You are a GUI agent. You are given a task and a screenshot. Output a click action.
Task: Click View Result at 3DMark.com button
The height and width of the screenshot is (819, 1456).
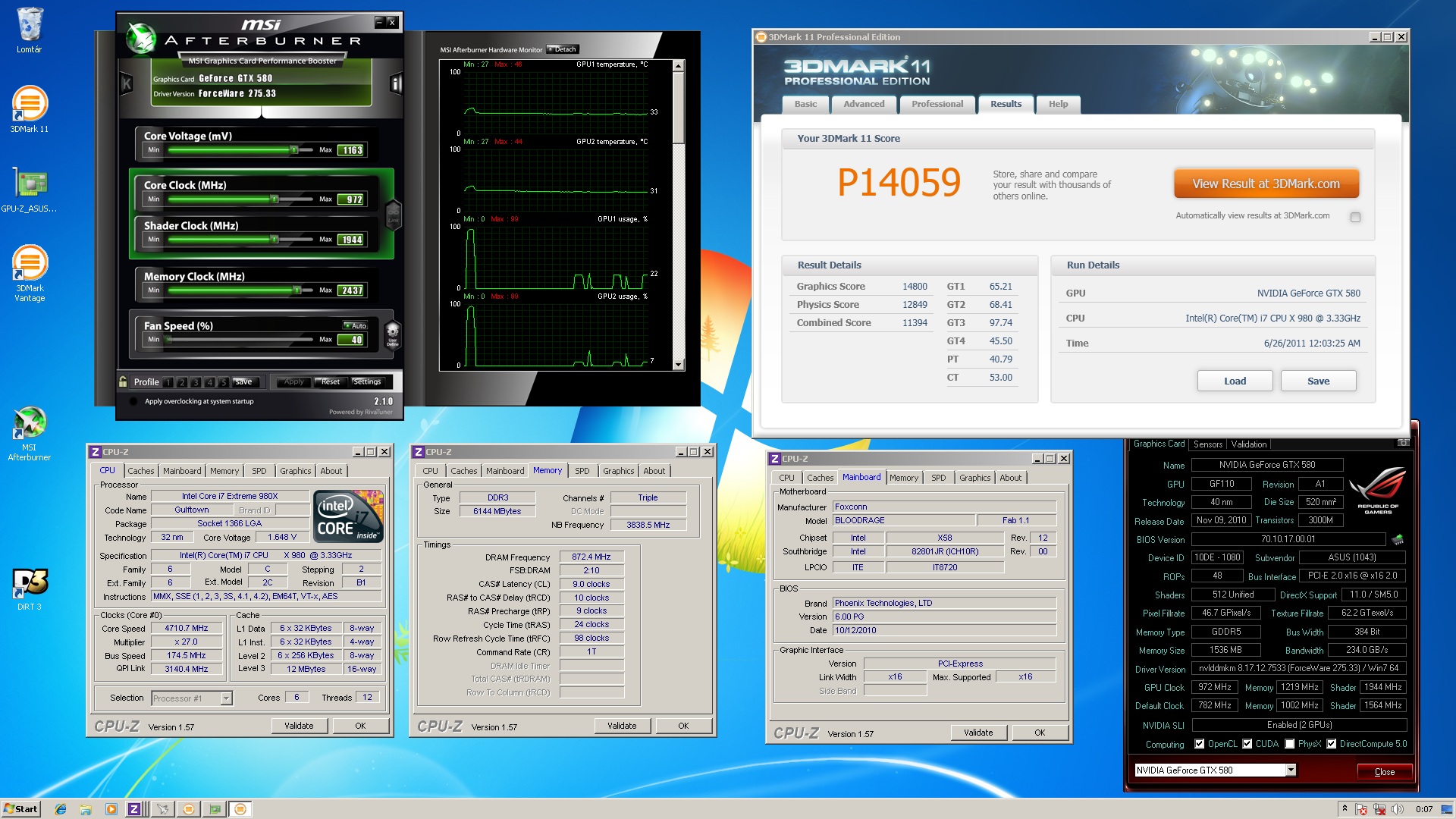pos(1266,184)
